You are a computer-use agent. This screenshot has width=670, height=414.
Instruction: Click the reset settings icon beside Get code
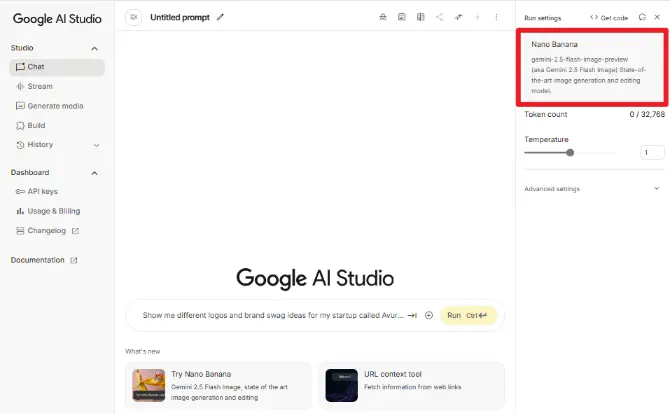pos(642,17)
